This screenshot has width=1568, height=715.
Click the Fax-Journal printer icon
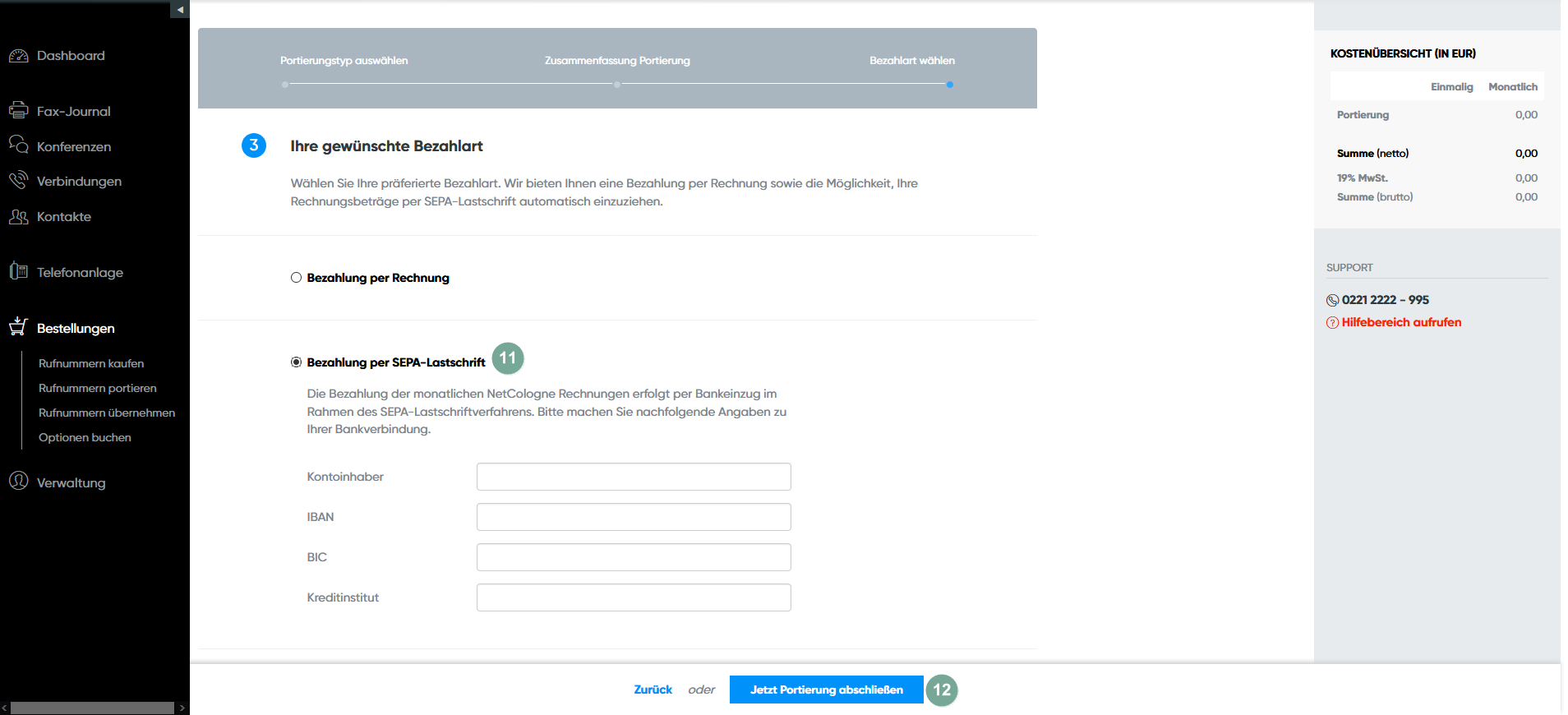tap(18, 110)
